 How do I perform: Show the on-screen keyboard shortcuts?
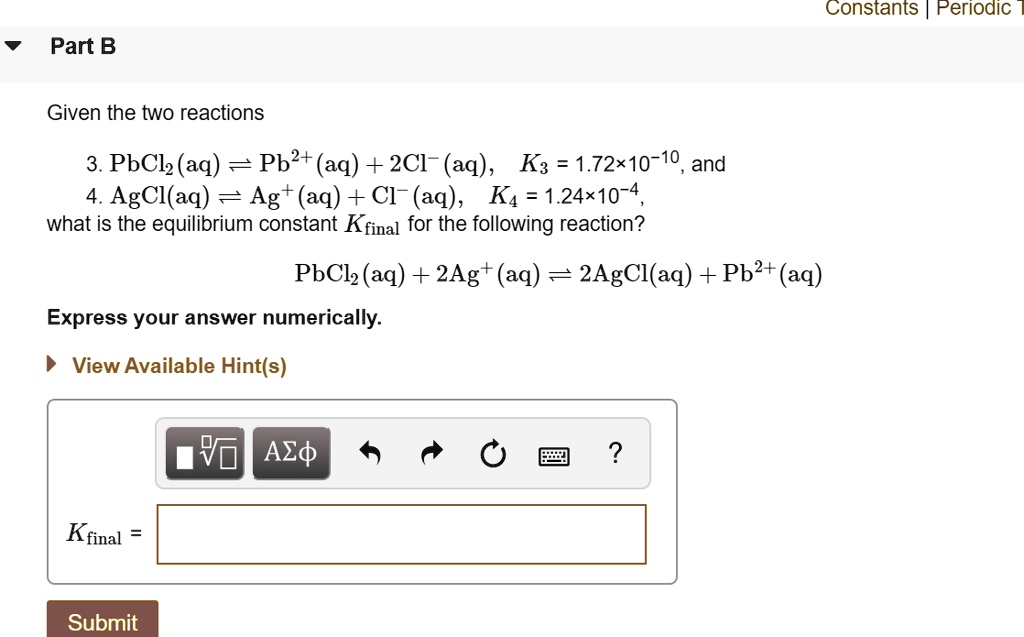point(554,453)
